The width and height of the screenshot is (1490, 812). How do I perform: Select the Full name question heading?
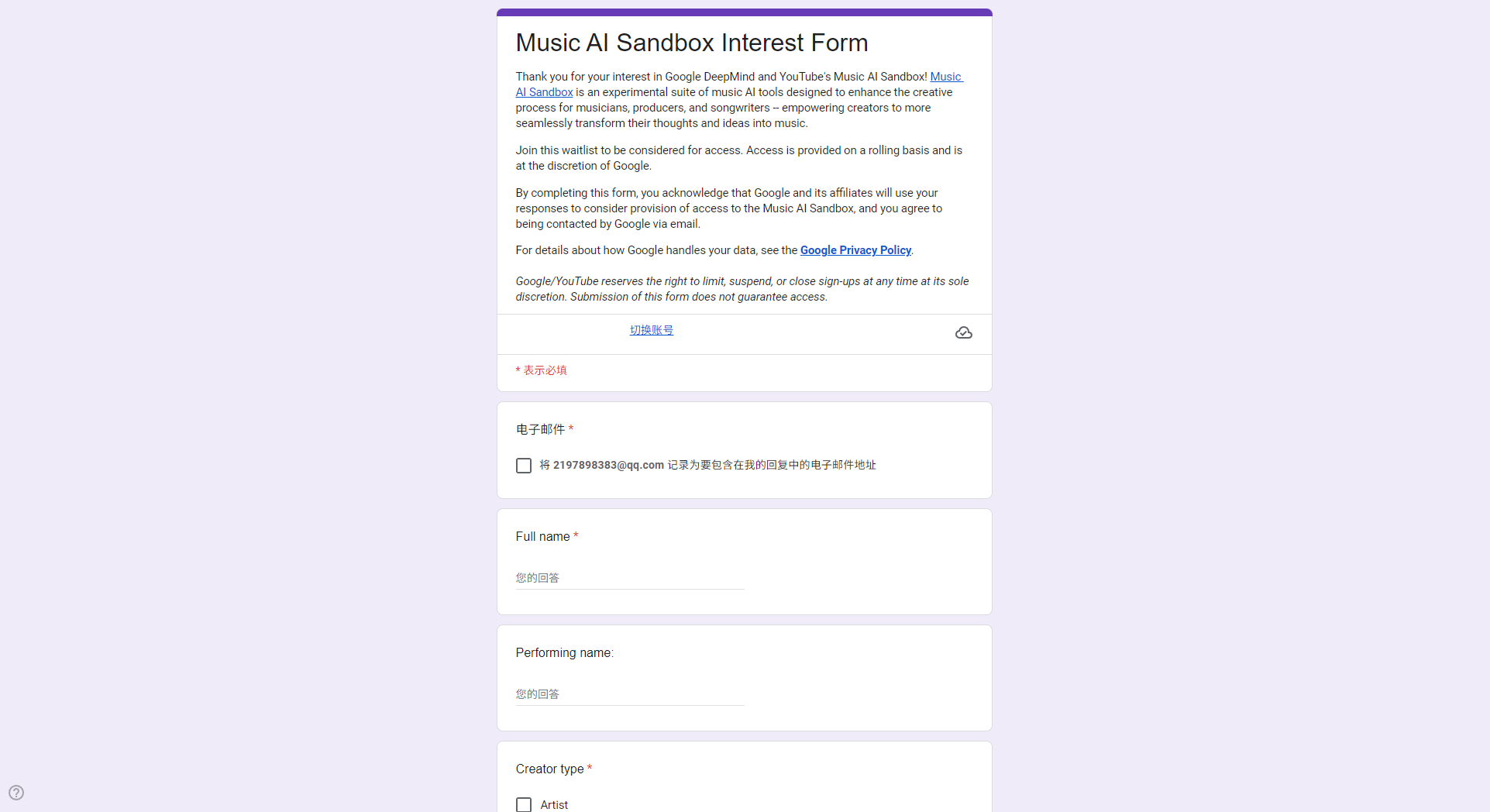click(x=542, y=536)
